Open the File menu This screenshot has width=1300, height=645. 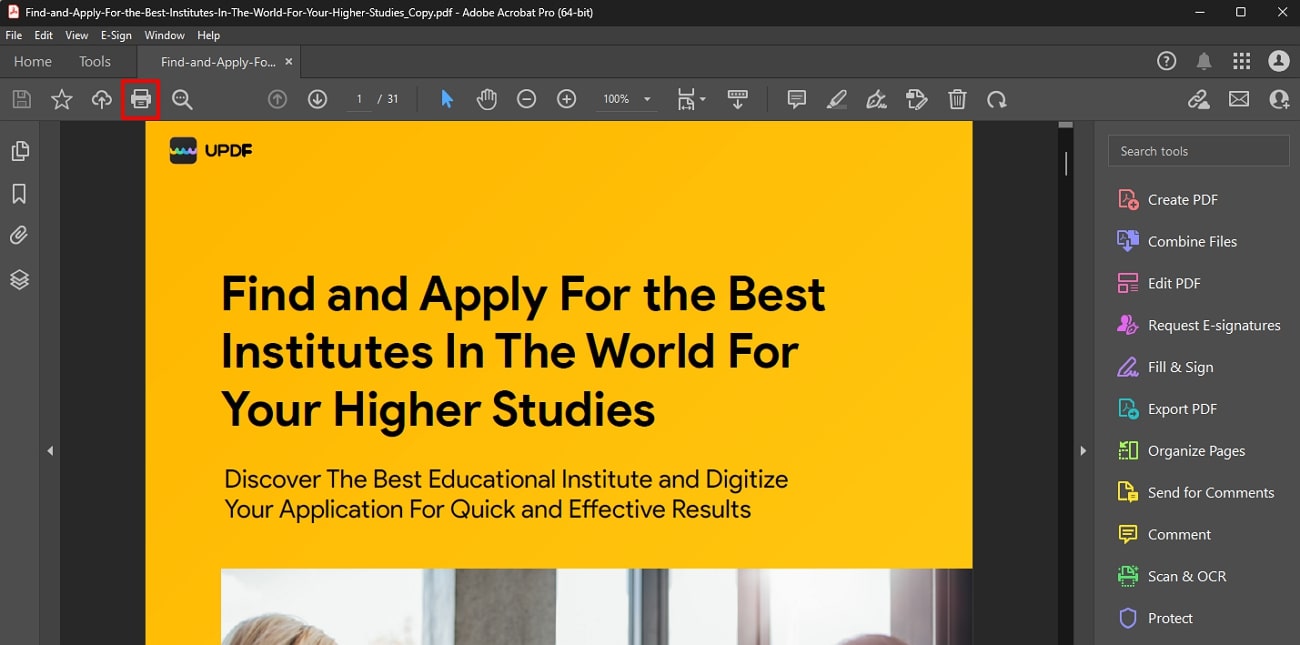coord(14,35)
